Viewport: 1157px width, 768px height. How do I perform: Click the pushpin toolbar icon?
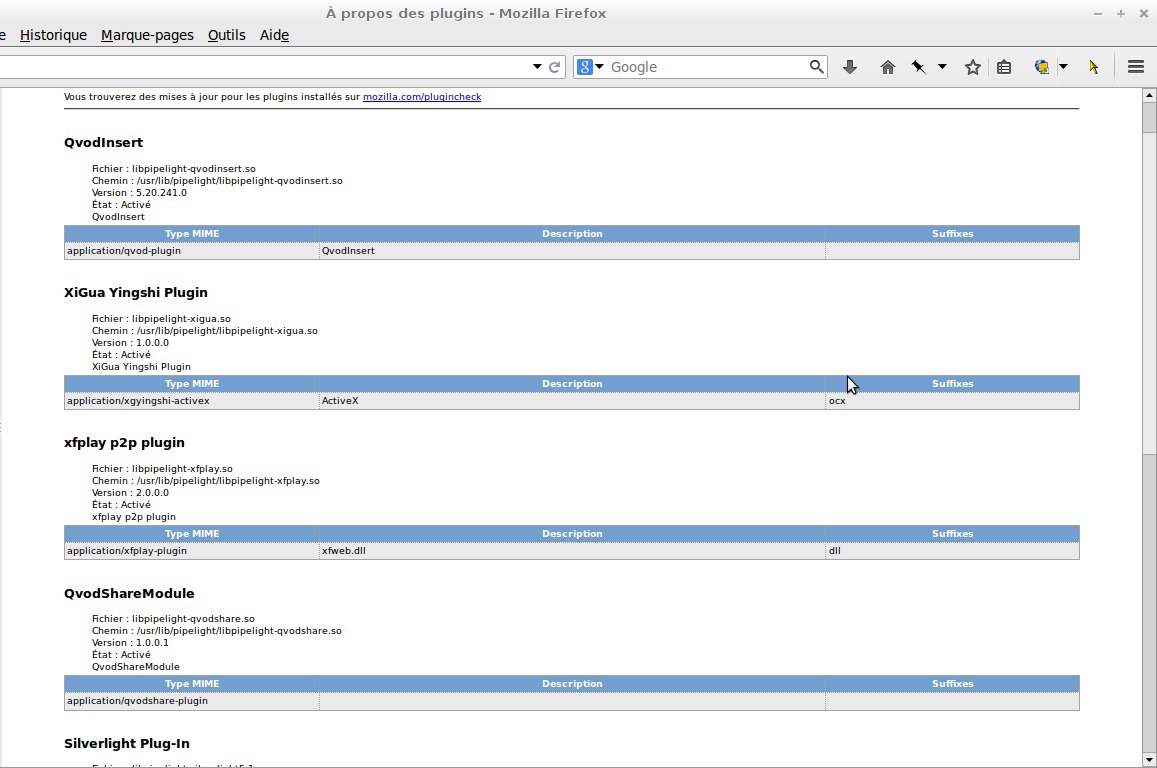pyautogui.click(x=919, y=67)
